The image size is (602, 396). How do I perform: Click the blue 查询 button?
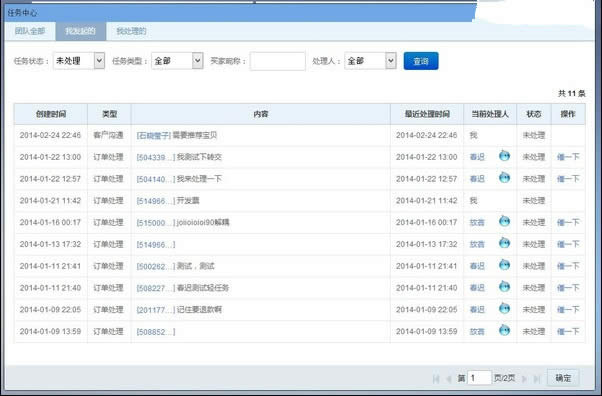click(421, 61)
